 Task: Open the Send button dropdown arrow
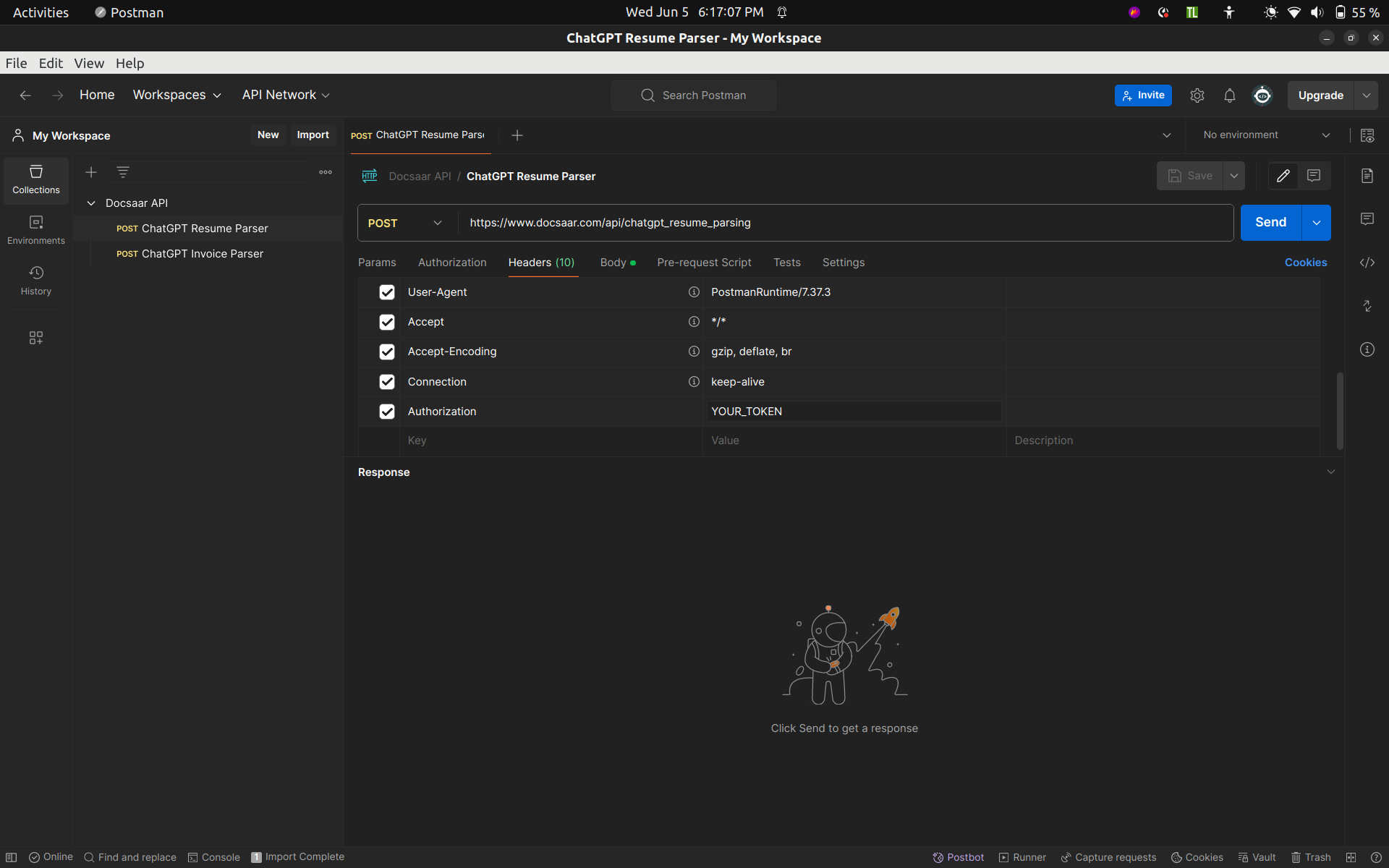(x=1317, y=223)
